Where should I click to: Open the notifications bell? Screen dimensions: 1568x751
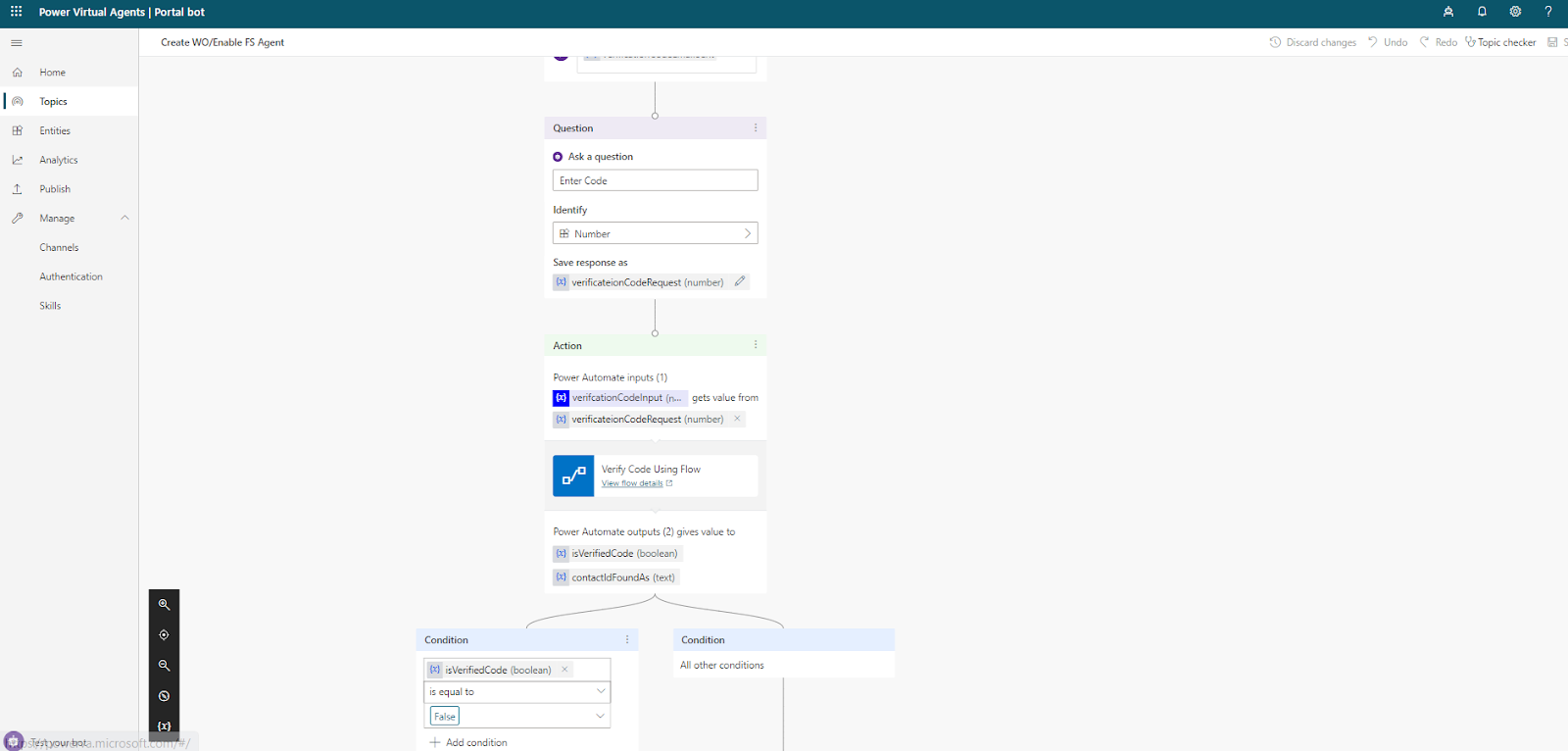(x=1482, y=12)
